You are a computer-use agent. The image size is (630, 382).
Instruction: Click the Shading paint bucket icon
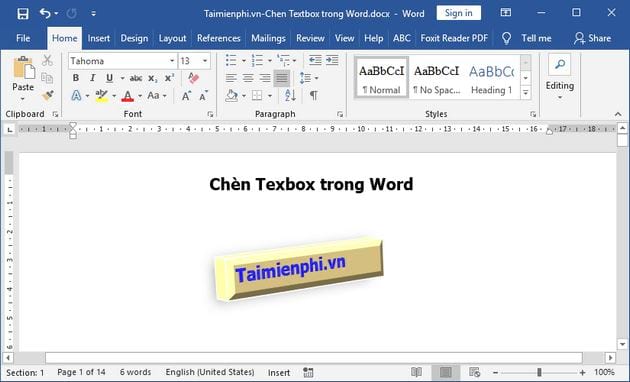pyautogui.click(x=231, y=96)
